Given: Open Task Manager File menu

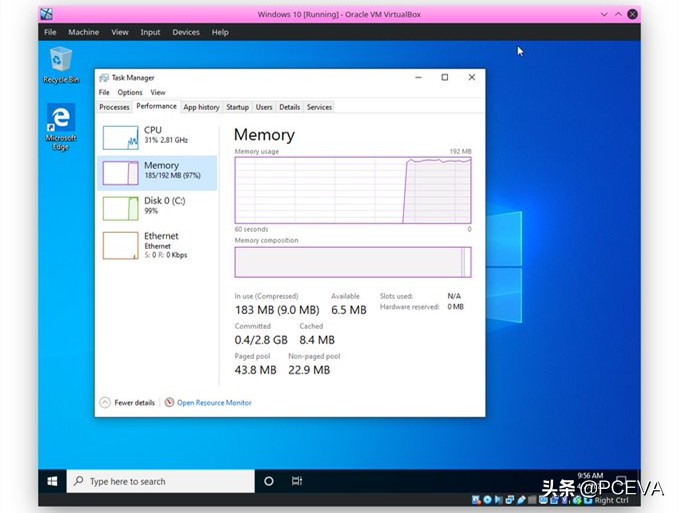Looking at the screenshot, I should click(104, 92).
